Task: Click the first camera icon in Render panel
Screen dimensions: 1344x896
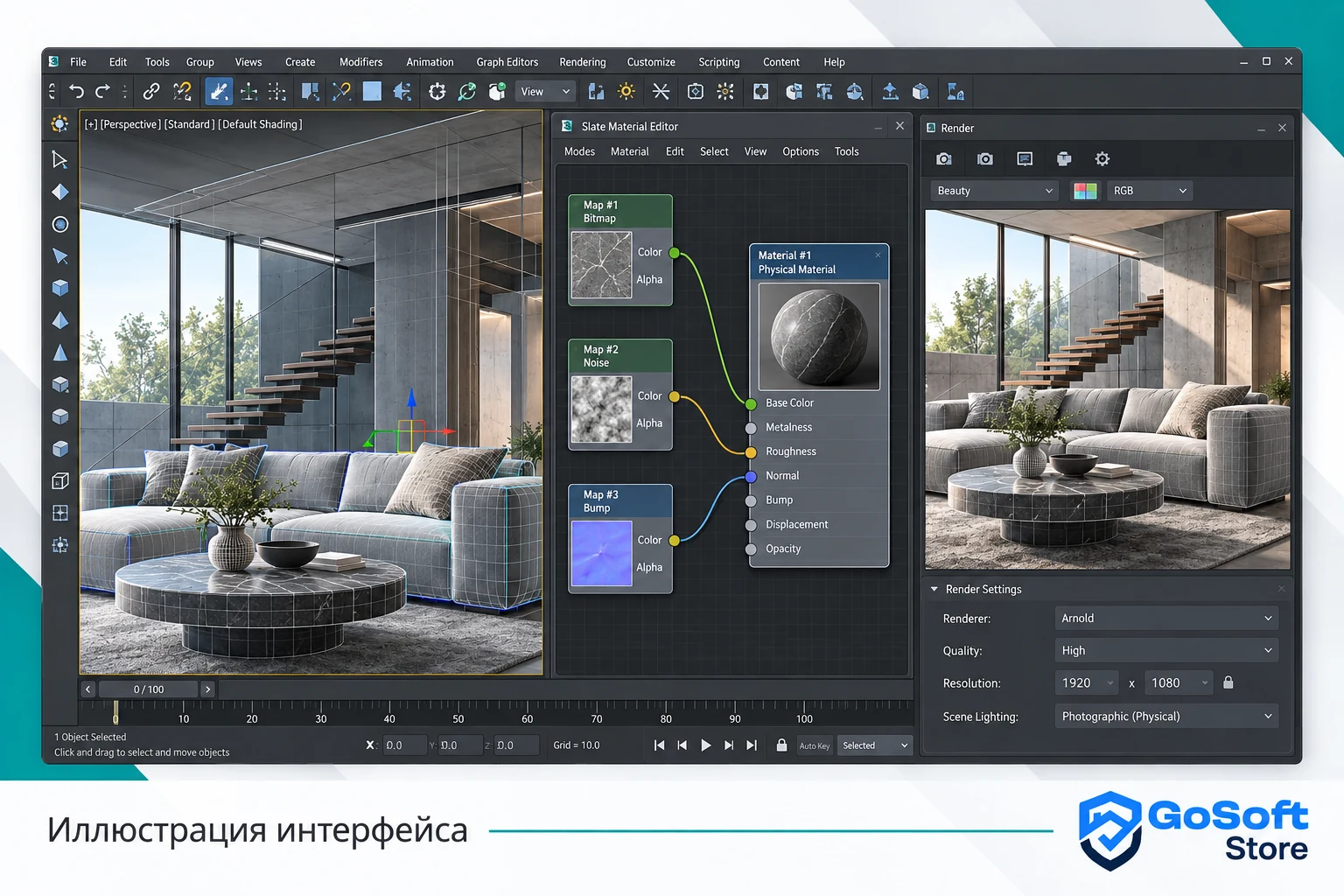Action: [943, 158]
